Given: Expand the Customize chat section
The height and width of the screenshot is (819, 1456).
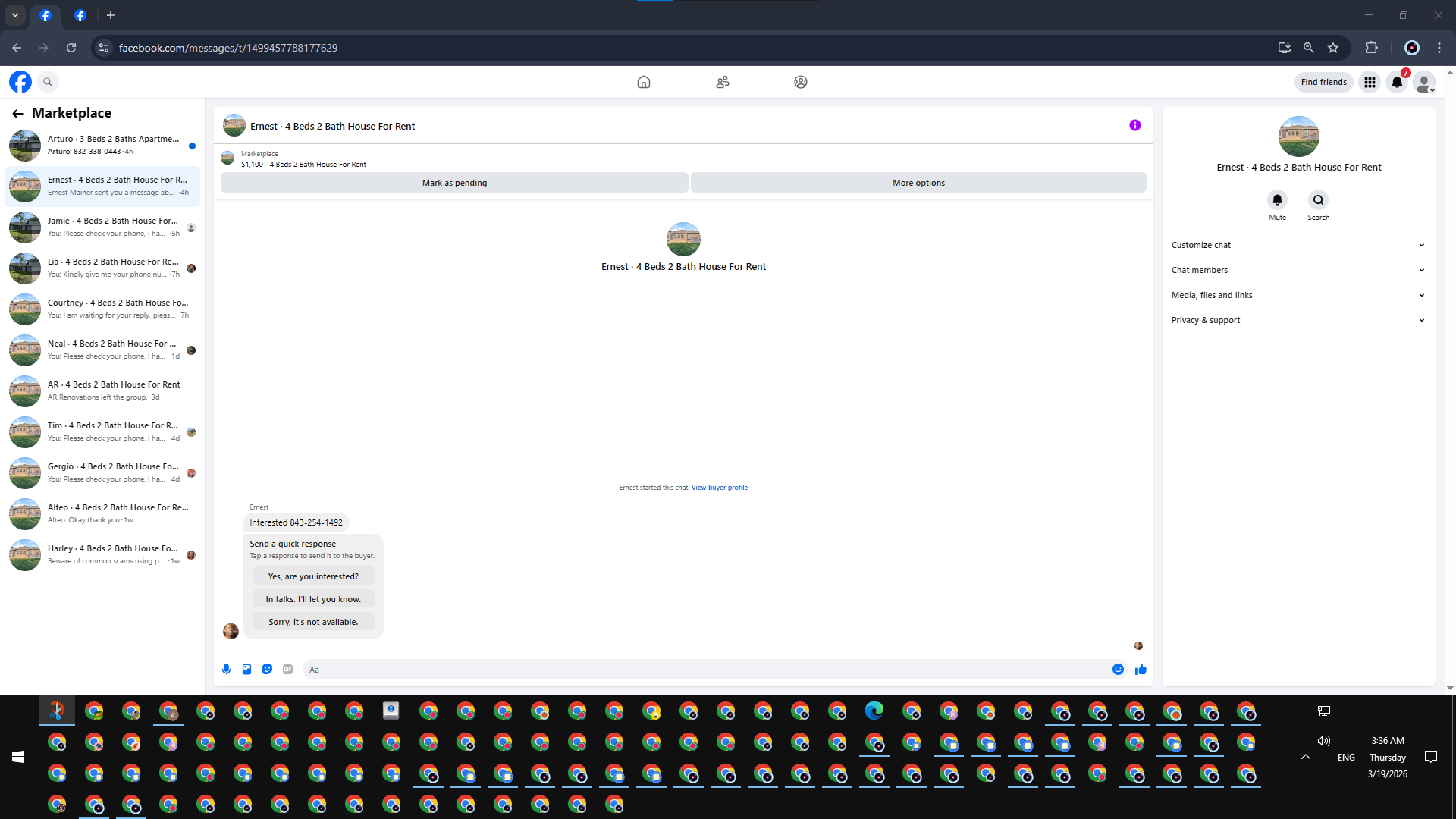Looking at the screenshot, I should tap(1298, 245).
